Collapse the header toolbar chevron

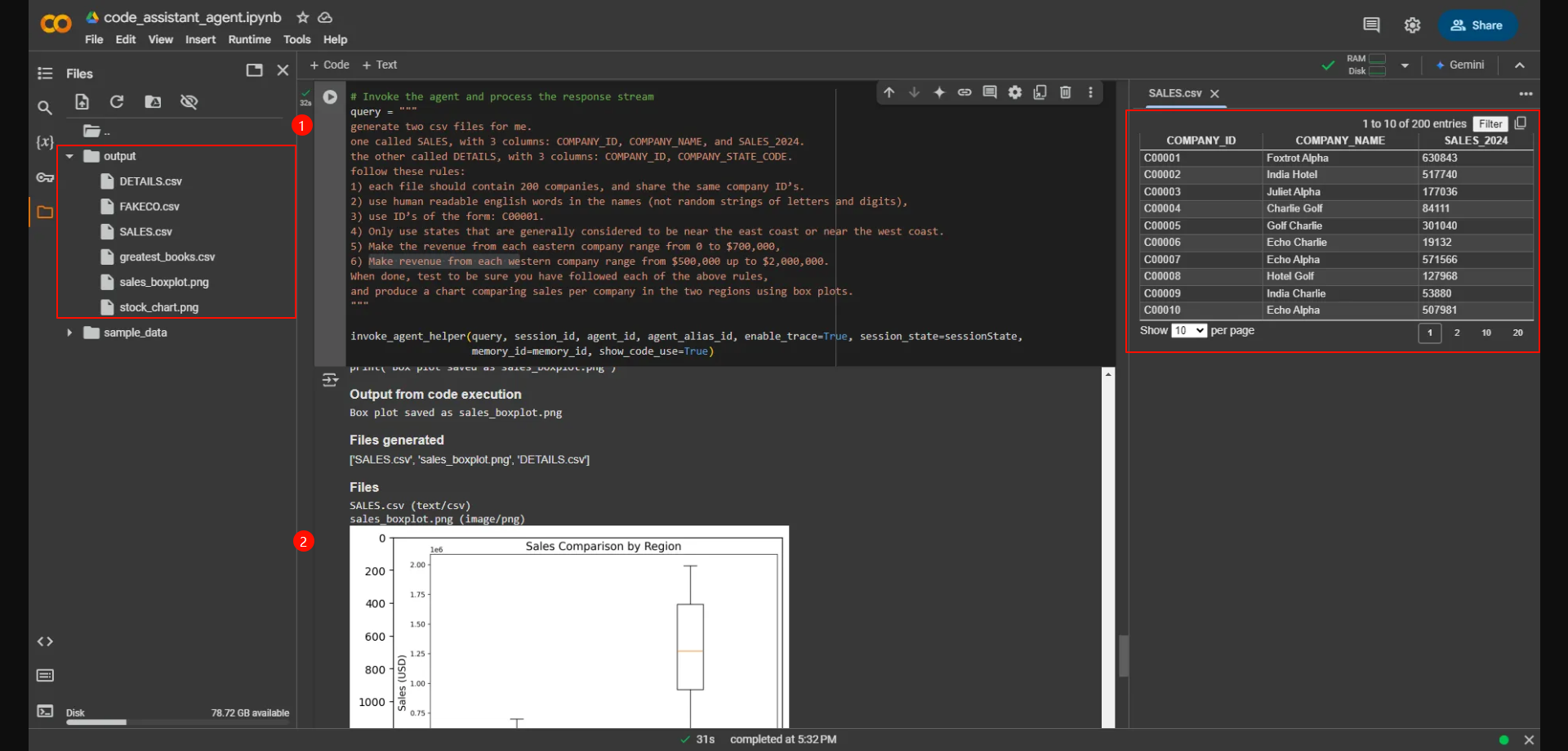click(x=1520, y=65)
